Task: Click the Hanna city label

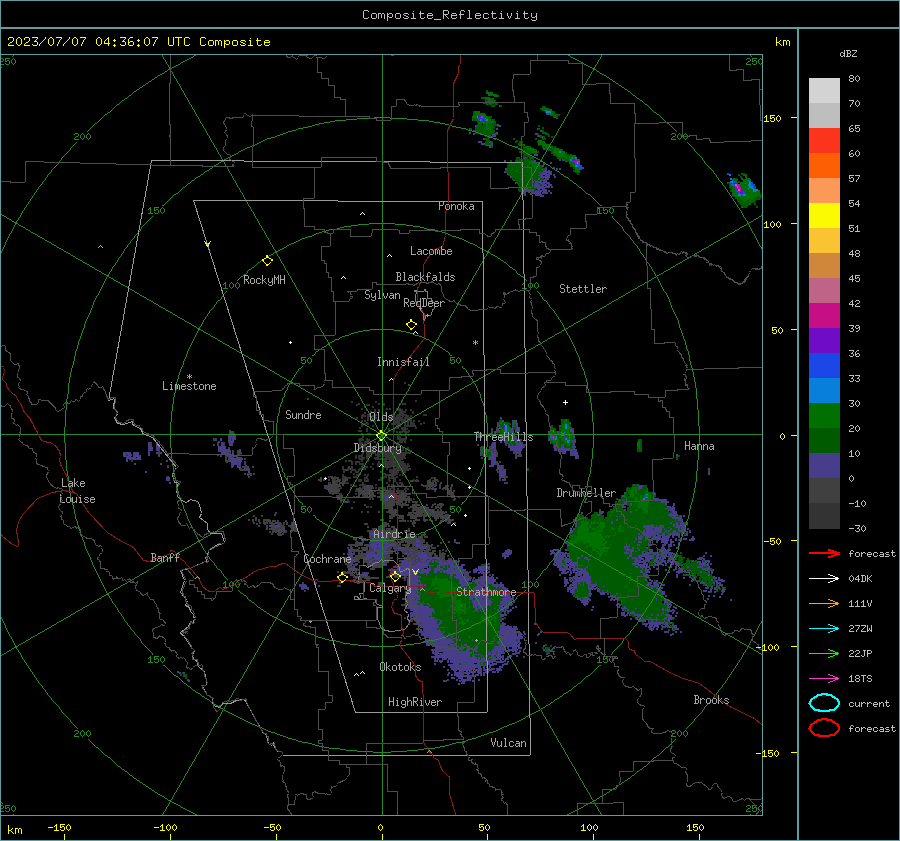Action: pos(699,446)
